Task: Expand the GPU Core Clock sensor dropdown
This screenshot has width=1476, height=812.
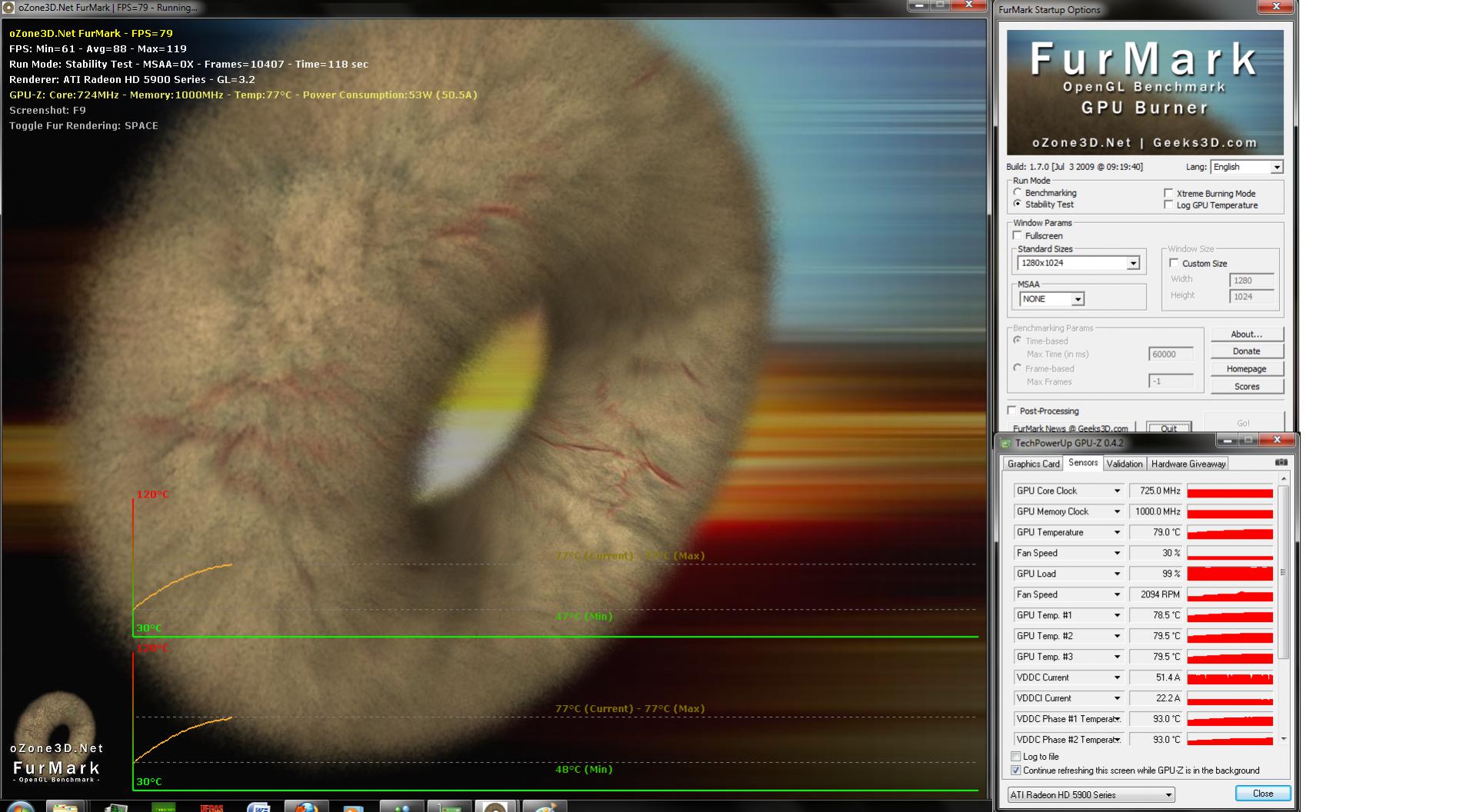Action: [1068, 491]
